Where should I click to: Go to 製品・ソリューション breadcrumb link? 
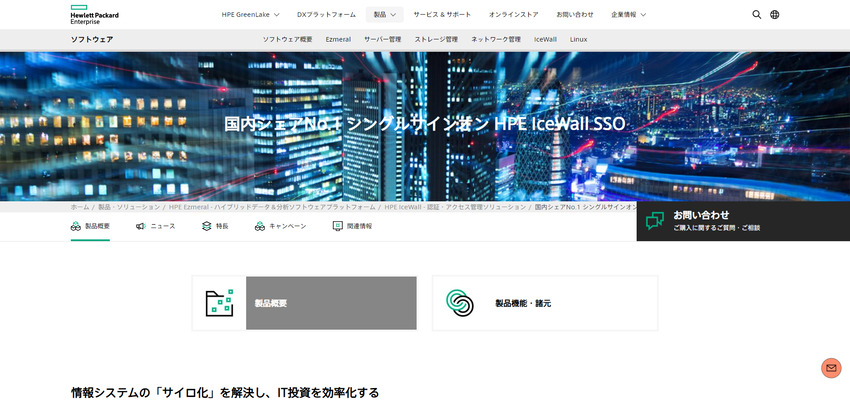coord(129,207)
